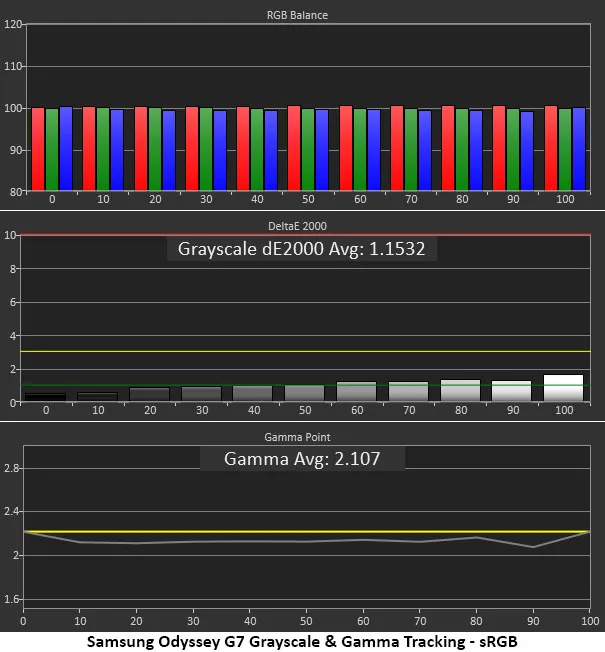
Task: Select the gray DeltaE bar at 50
Action: [305, 393]
